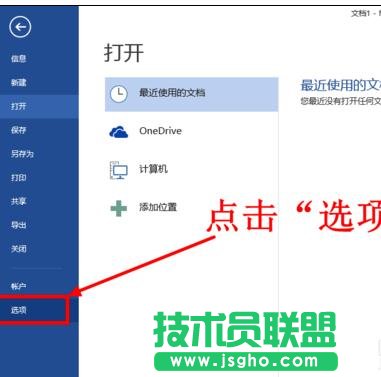The height and width of the screenshot is (377, 381).
Task: Select the OneDrive location label
Action: pyautogui.click(x=160, y=131)
